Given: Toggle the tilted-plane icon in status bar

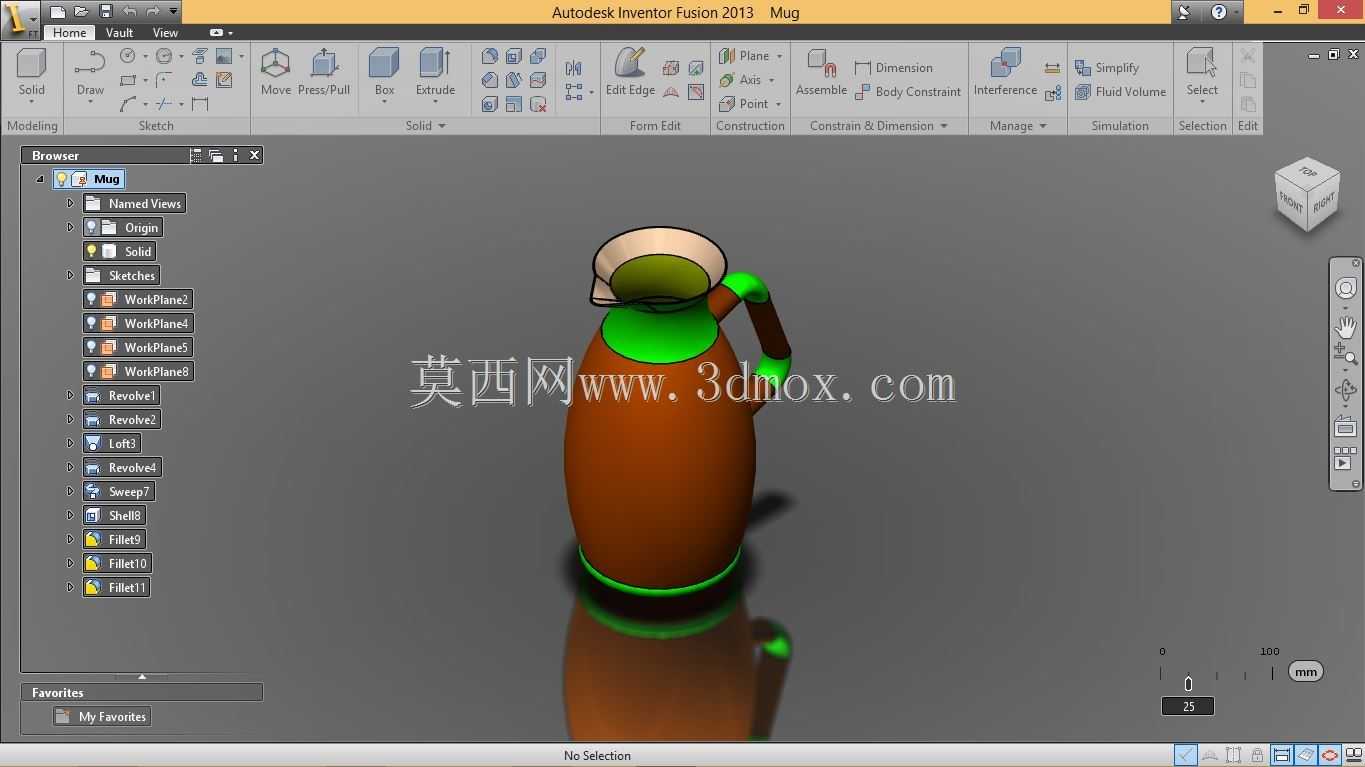Looking at the screenshot, I should (1306, 755).
